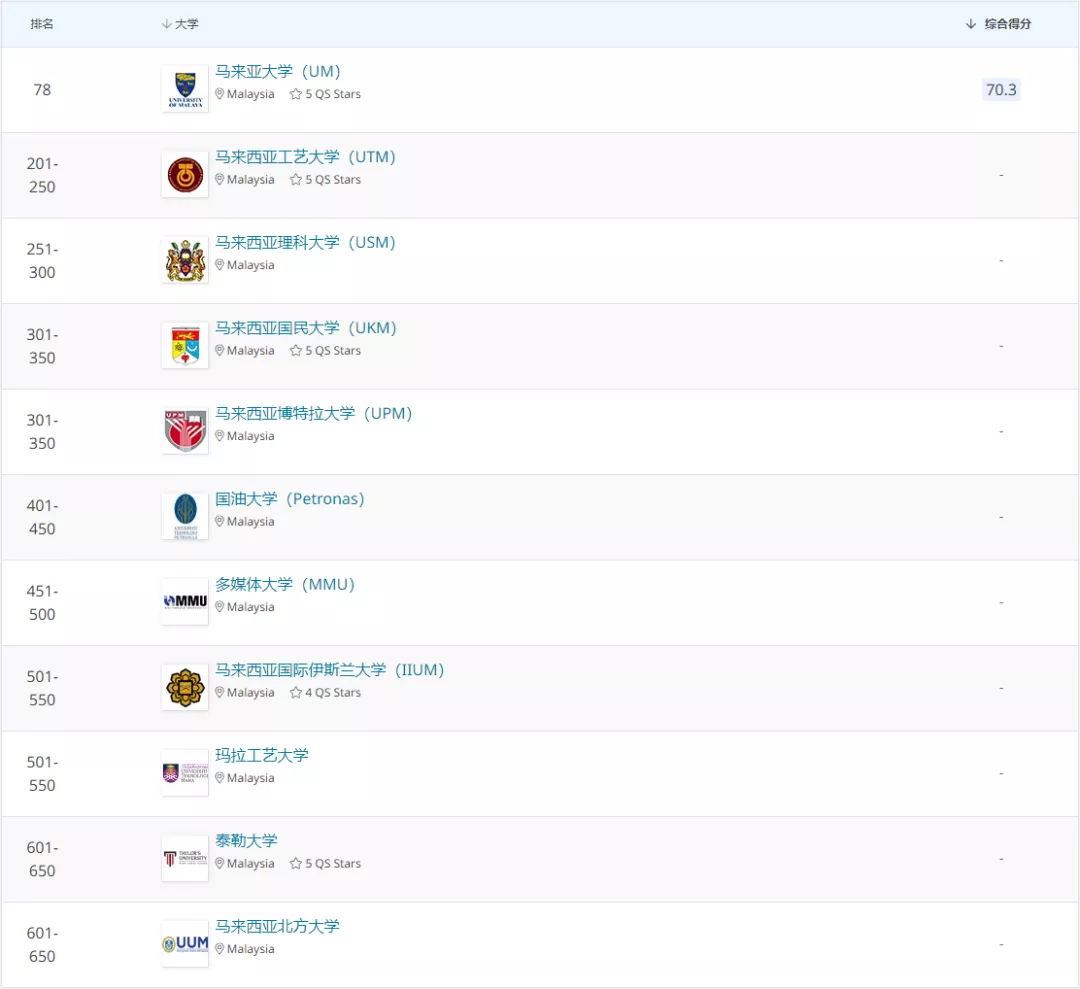Click the rank 251-300 cell
This screenshot has height=989, width=1080.
point(42,260)
